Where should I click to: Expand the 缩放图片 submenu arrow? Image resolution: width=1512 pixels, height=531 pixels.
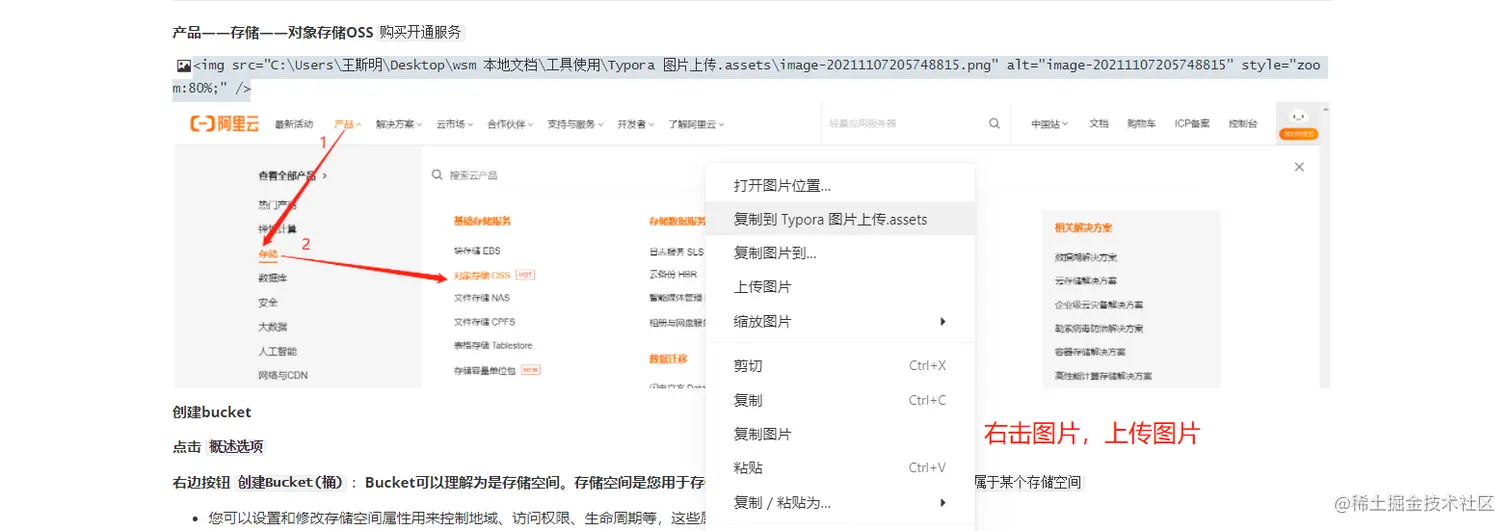(x=943, y=322)
